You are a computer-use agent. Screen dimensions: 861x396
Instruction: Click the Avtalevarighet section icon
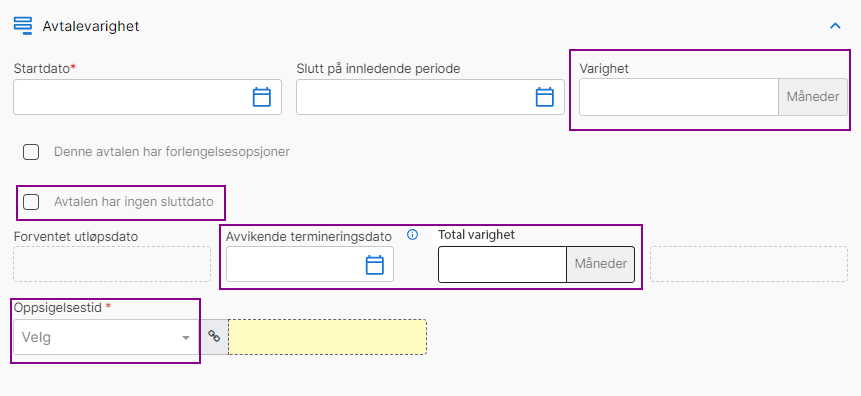[x=23, y=25]
